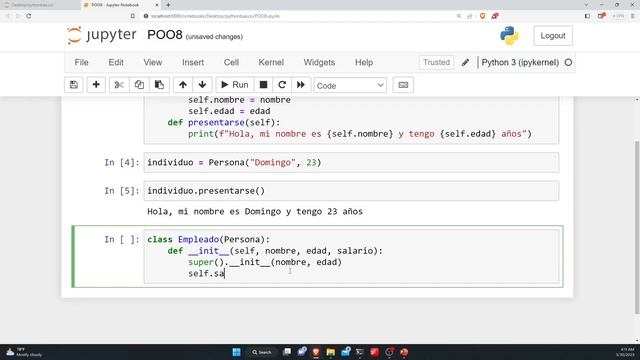Close the POO8 browser tab
Image resolution: width=640 pixels, height=360 pixels.
(x=157, y=5)
